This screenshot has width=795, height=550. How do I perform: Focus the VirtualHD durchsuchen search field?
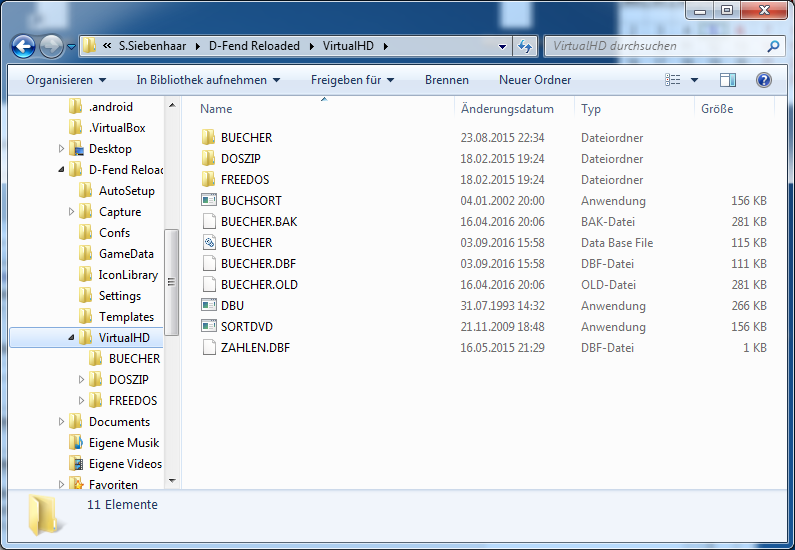click(x=665, y=46)
